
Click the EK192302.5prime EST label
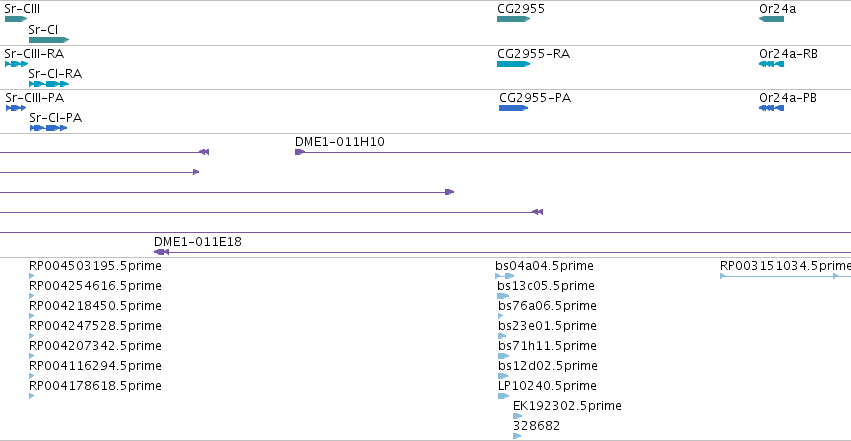(567, 406)
